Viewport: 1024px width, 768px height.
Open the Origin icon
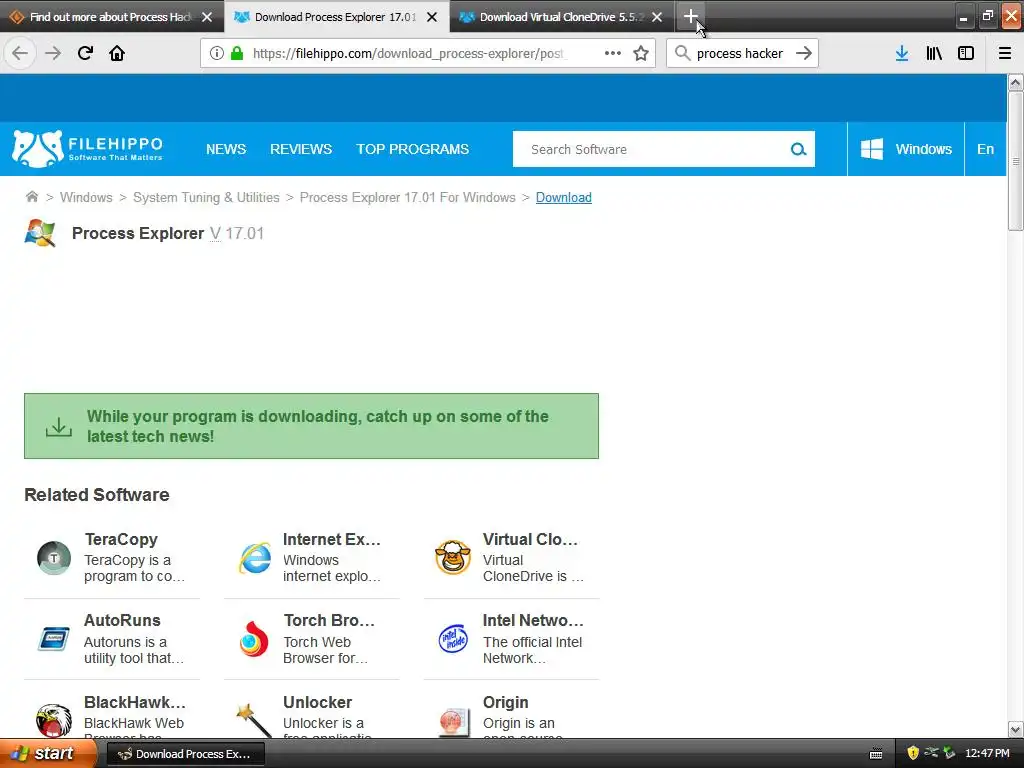[x=454, y=722]
